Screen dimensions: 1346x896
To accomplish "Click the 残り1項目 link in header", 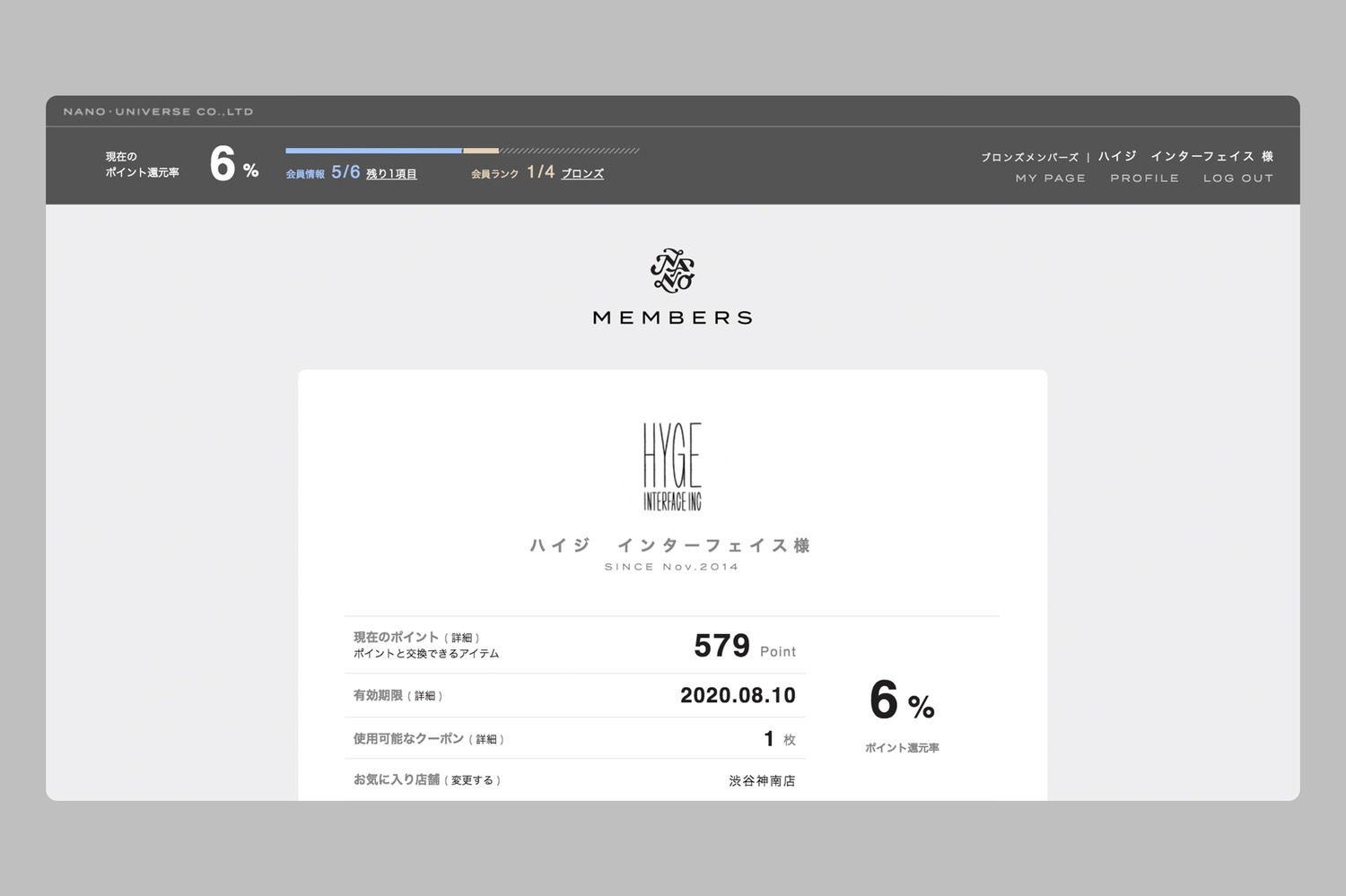I will pos(391,174).
